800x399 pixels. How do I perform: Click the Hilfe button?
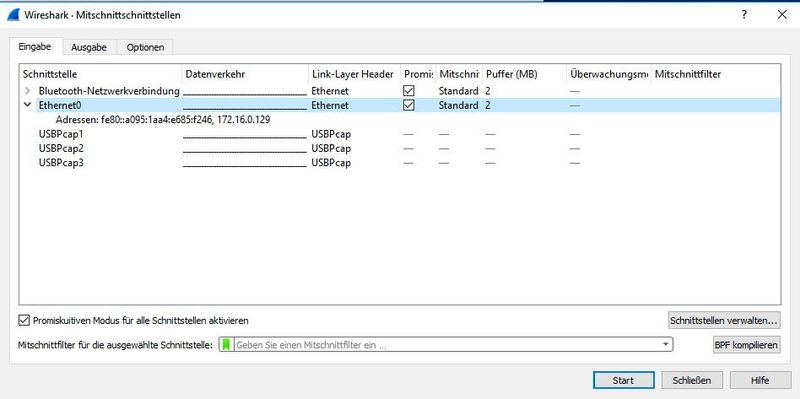pyautogui.click(x=760, y=380)
